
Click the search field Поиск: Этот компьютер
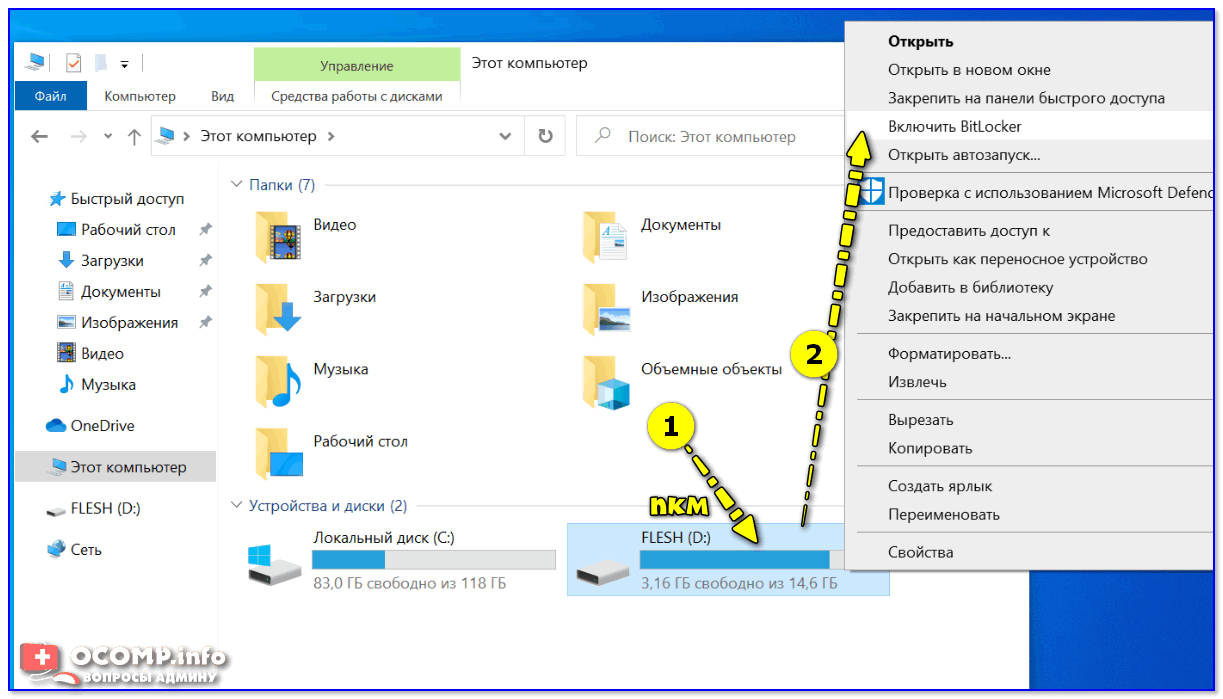710,136
